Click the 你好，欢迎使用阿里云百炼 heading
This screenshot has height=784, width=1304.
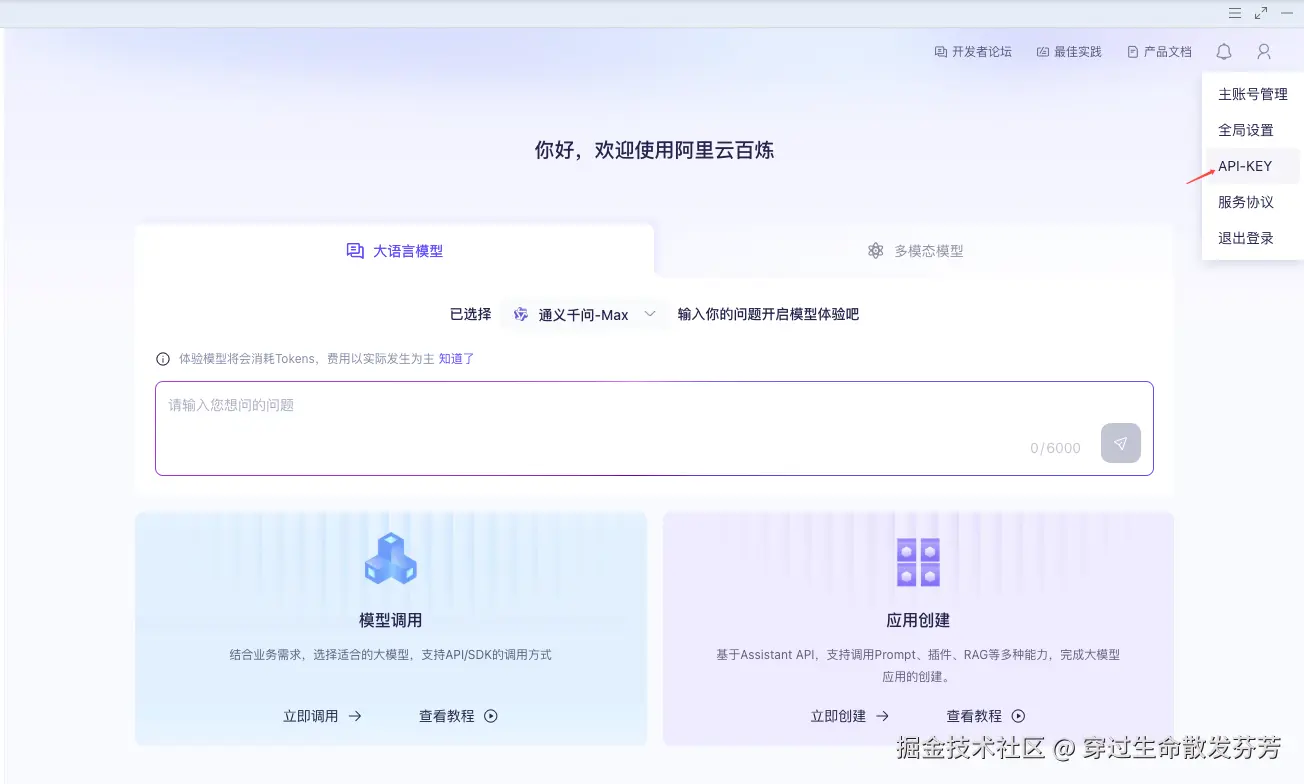pos(654,151)
